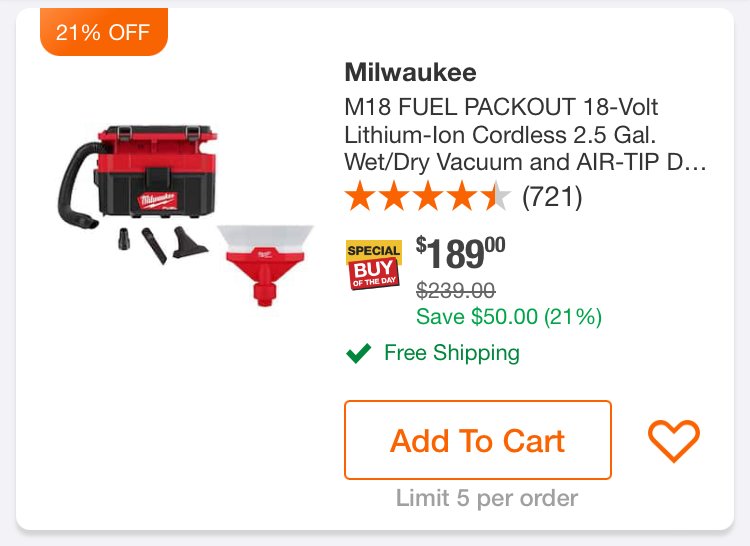Click the red AIR-TIP dust collector image
Viewport: 750px width, 546px height.
[265, 264]
